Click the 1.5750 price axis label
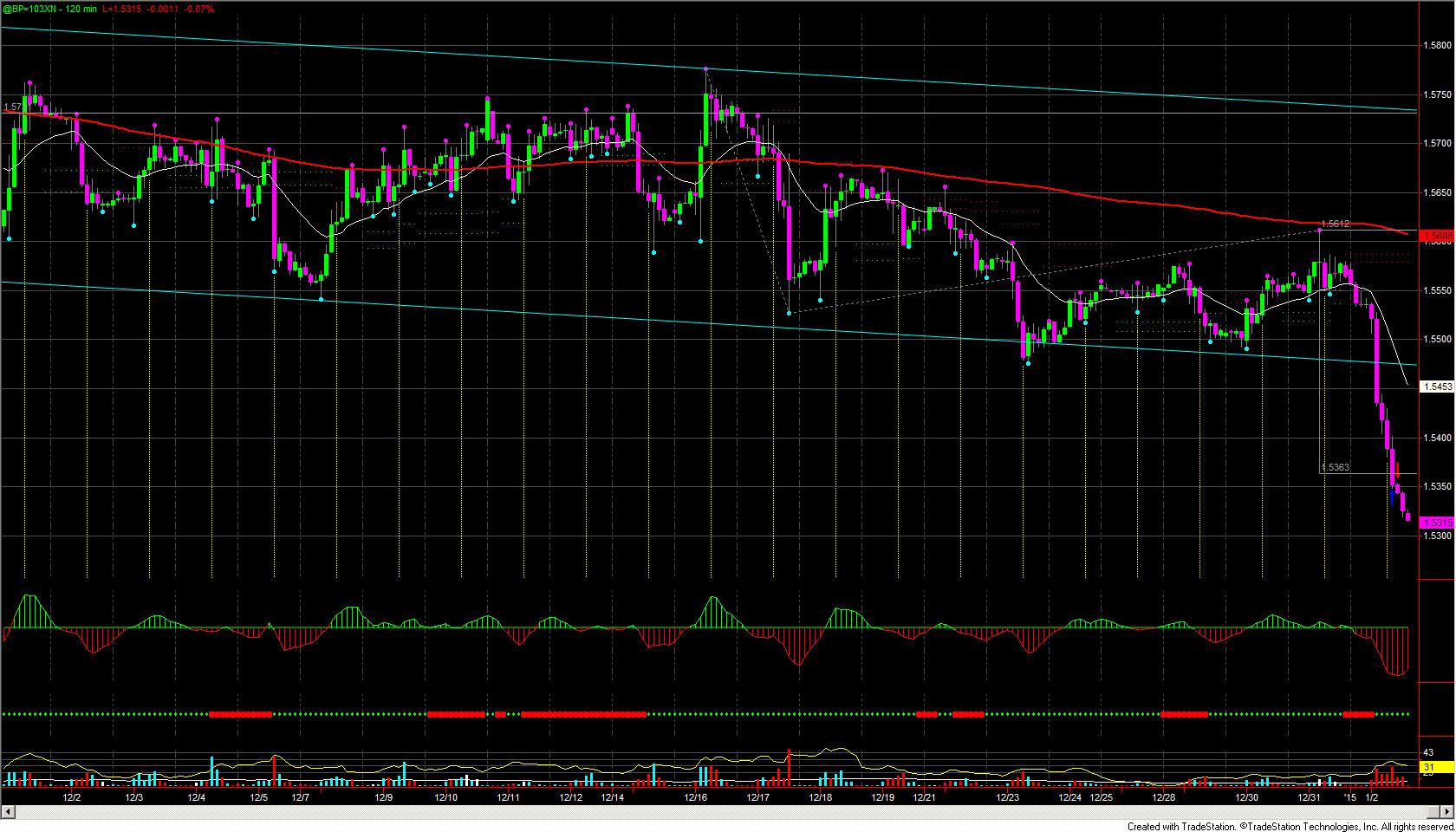This screenshot has width=1456, height=832. [1439, 94]
